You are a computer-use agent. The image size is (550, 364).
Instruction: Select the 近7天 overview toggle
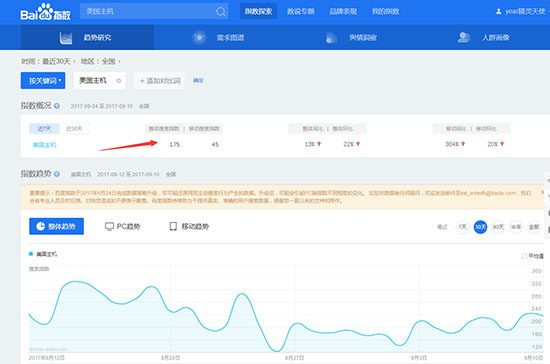click(x=44, y=129)
